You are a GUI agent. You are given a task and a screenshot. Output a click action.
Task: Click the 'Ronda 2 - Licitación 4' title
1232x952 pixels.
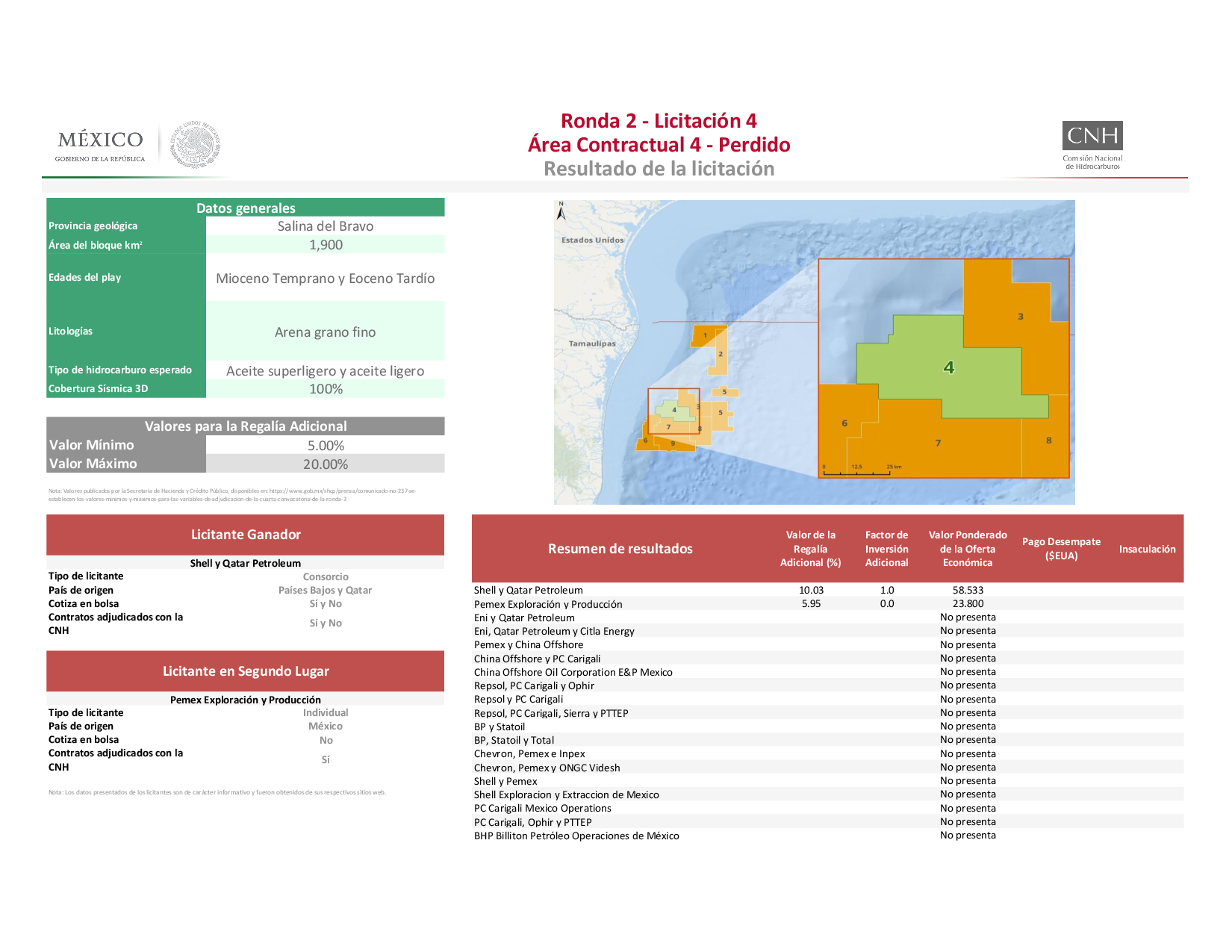coord(659,121)
